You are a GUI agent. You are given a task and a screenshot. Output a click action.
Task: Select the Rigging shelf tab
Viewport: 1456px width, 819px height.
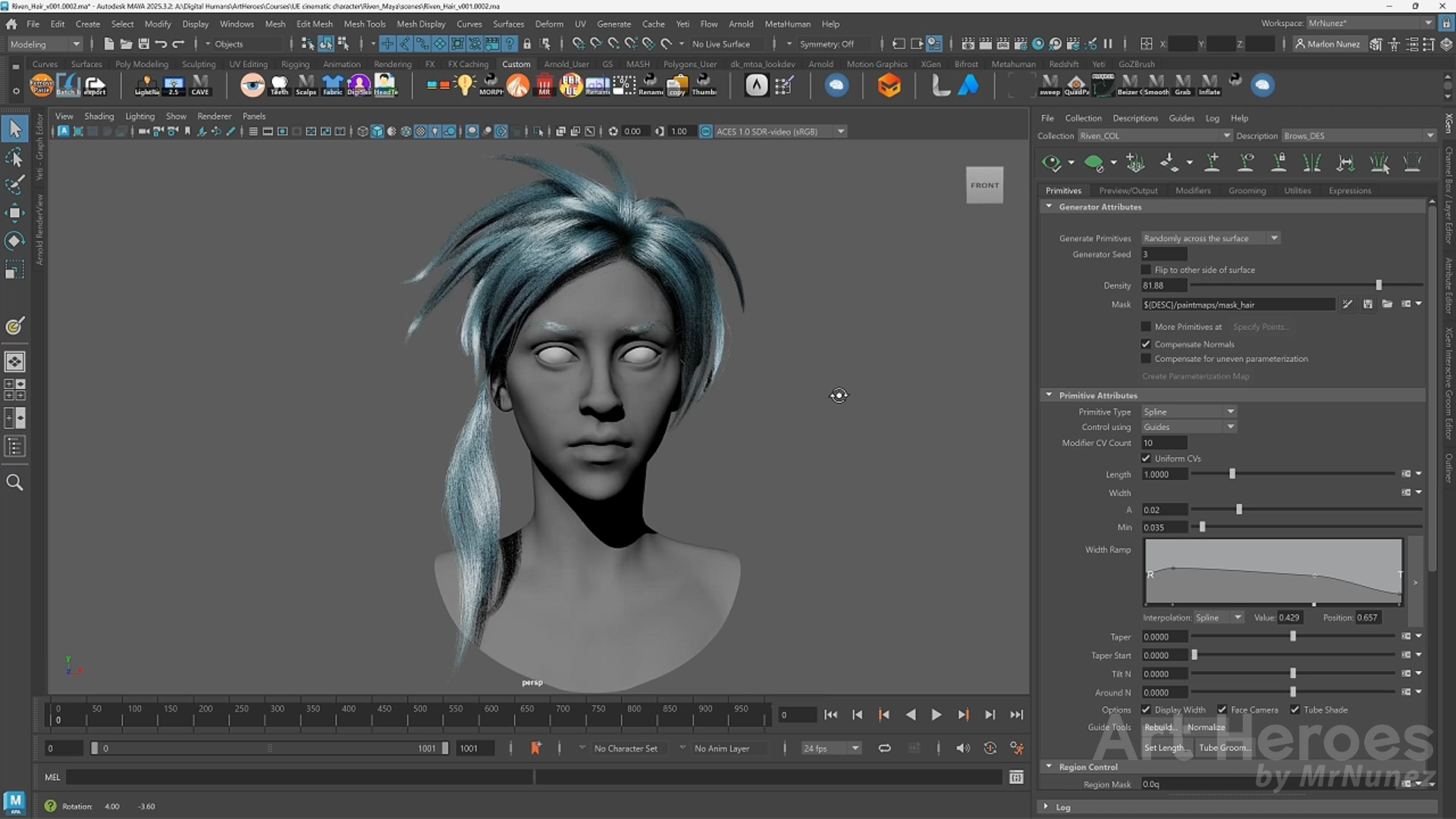[x=295, y=64]
